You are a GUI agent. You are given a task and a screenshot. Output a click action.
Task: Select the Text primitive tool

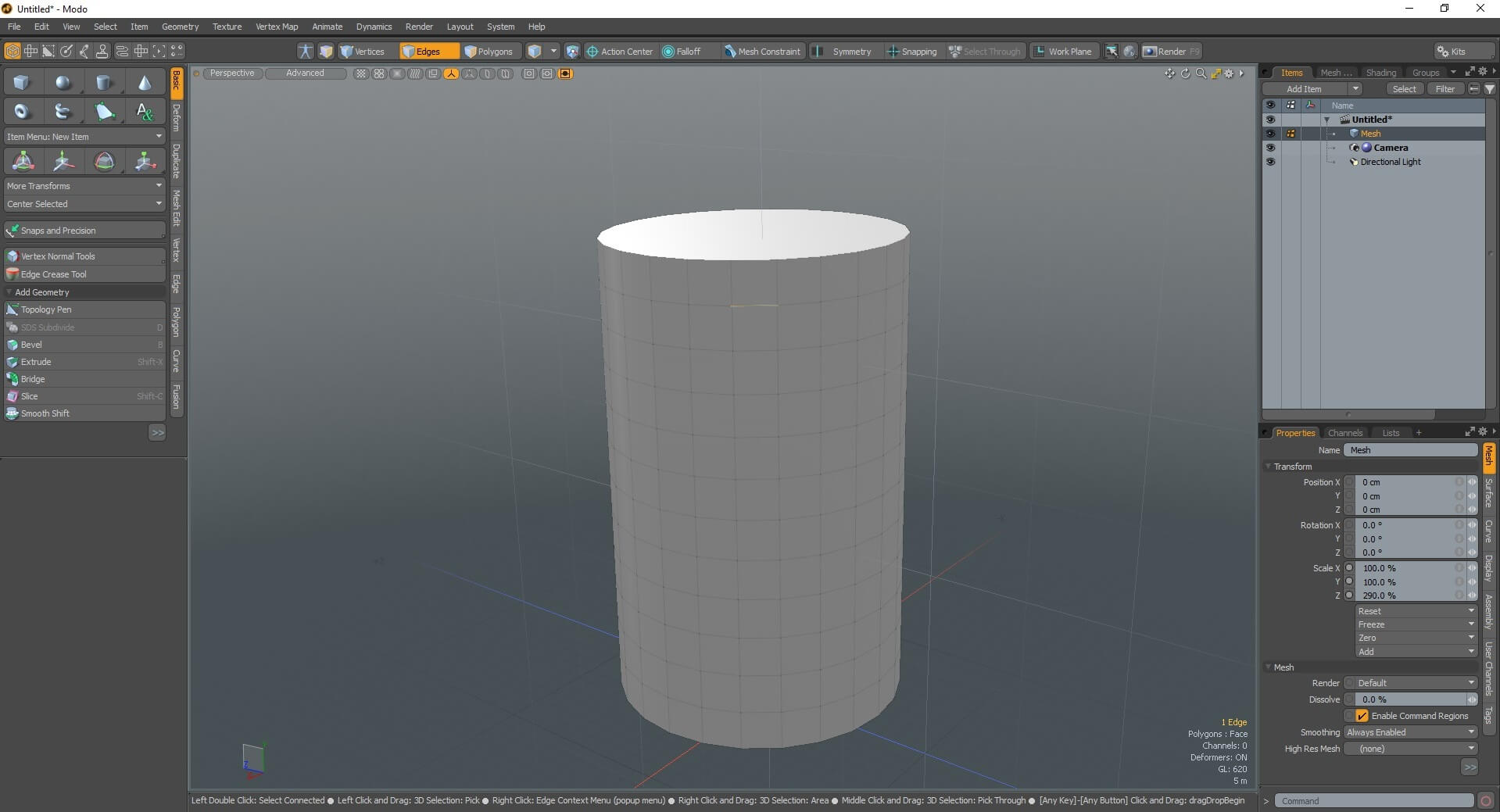pyautogui.click(x=145, y=111)
